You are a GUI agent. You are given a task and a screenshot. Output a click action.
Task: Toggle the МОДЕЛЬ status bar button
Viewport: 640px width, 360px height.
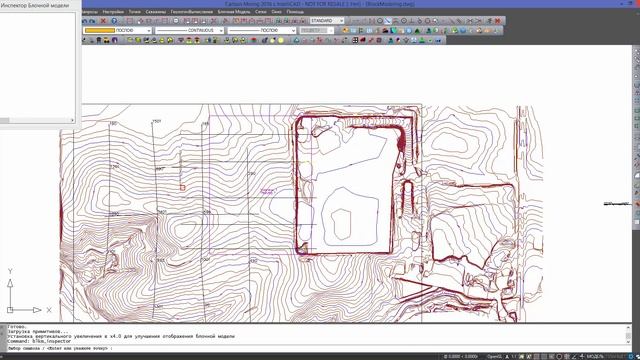tap(595, 357)
